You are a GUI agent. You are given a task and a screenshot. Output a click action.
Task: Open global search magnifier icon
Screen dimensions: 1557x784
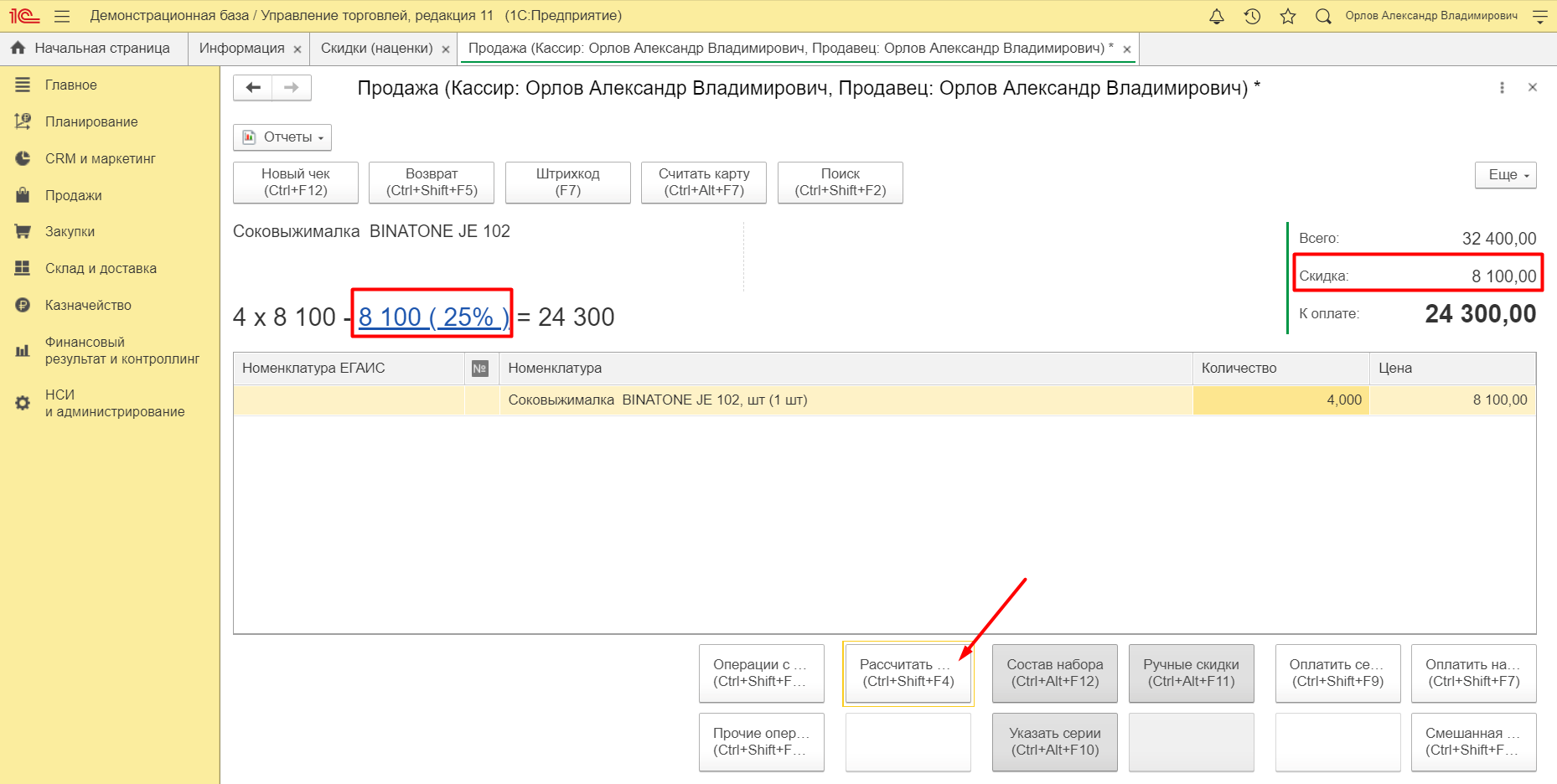1323,16
